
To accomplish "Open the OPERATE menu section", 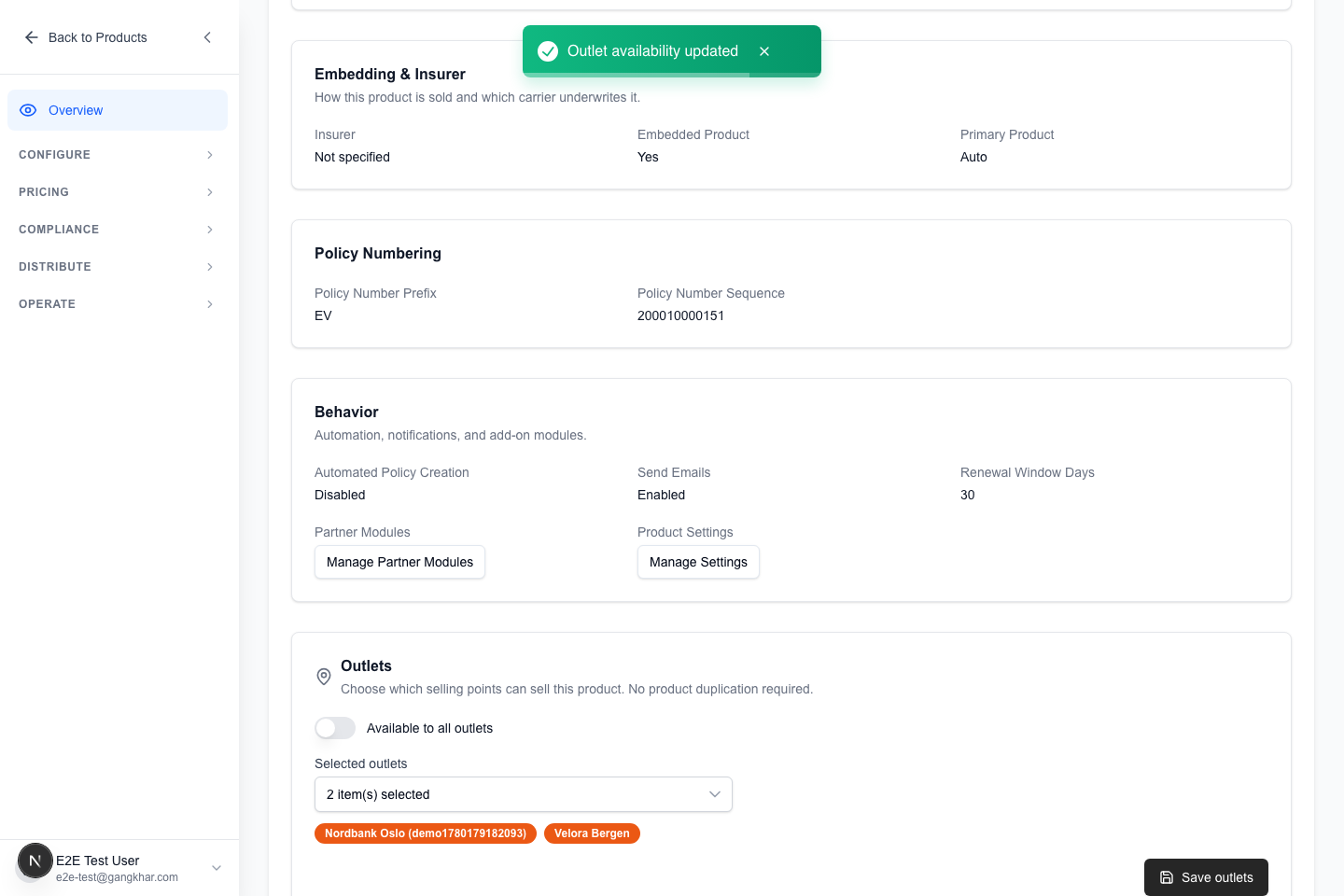I will coord(118,304).
